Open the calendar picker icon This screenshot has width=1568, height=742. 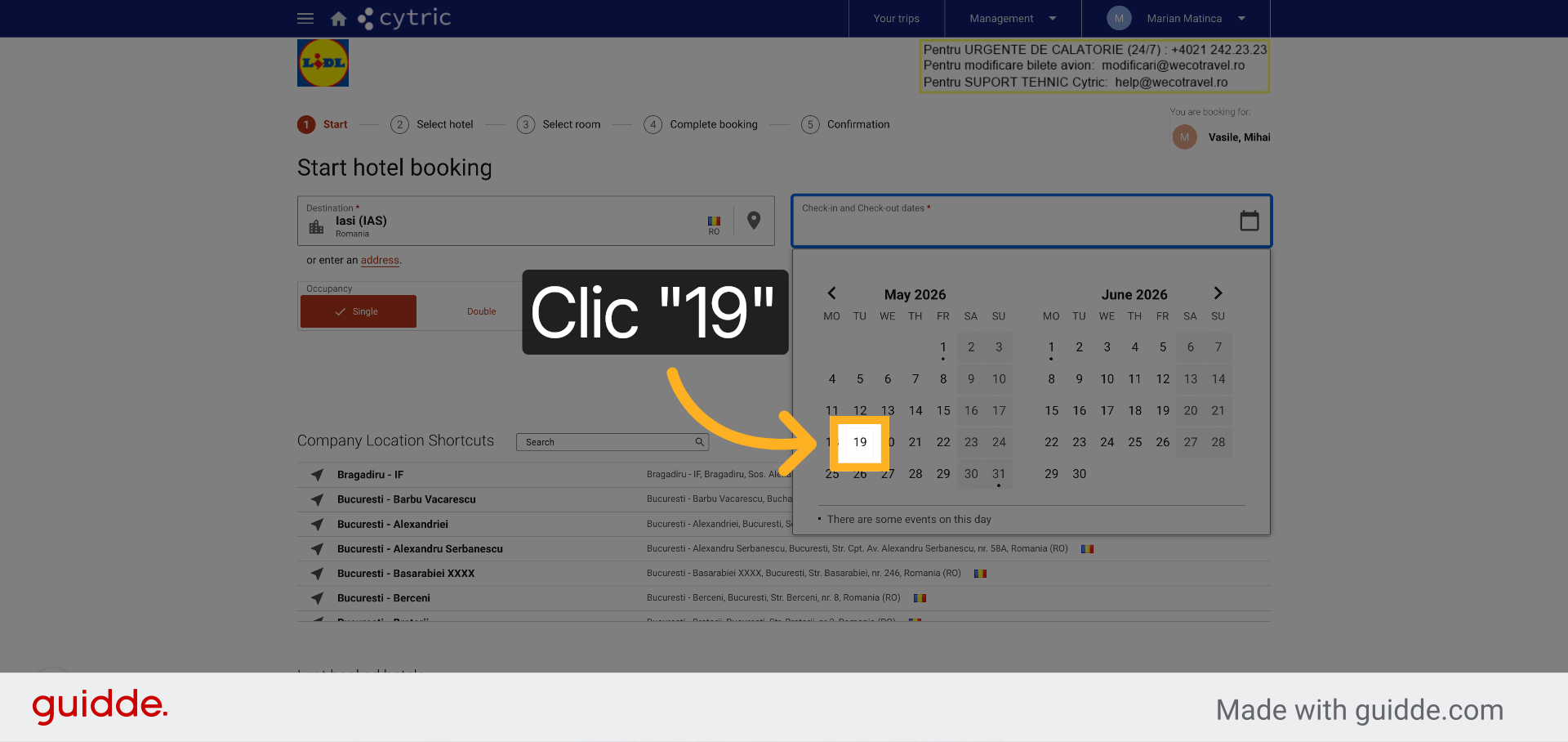coord(1249,221)
